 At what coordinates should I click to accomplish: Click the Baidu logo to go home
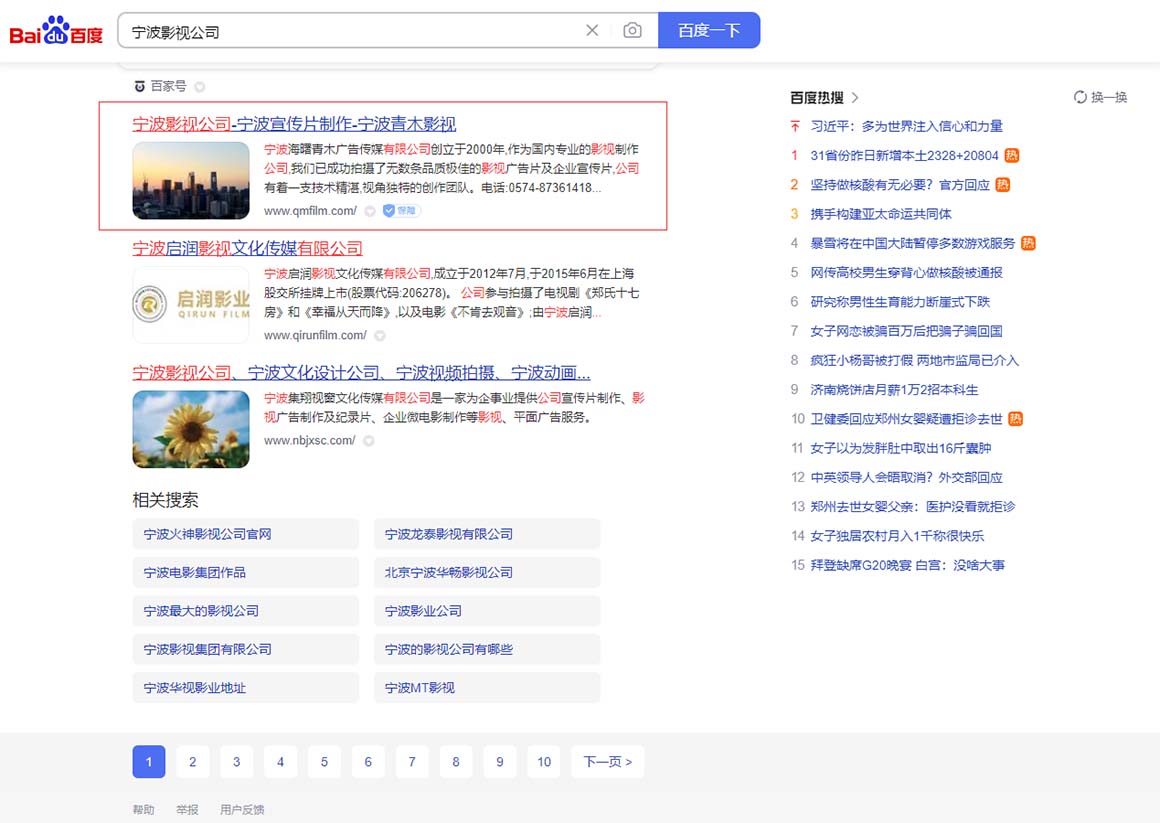click(x=57, y=31)
